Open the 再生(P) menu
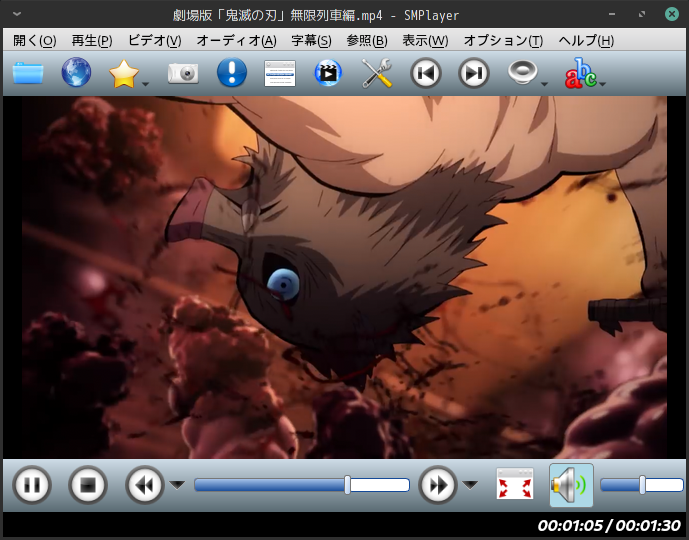689x540 pixels. tap(92, 41)
